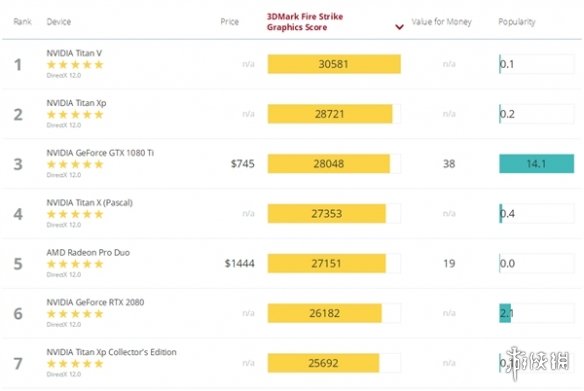Viewport: 584px width, 391px height.
Task: Open the AMD Radeon Pro Duo link
Action: [x=88, y=252]
